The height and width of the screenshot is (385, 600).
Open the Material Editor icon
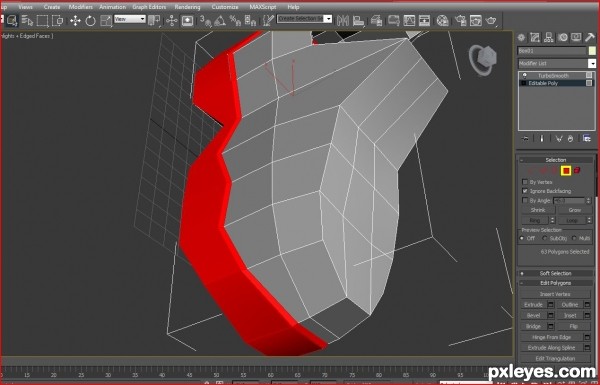[442, 20]
